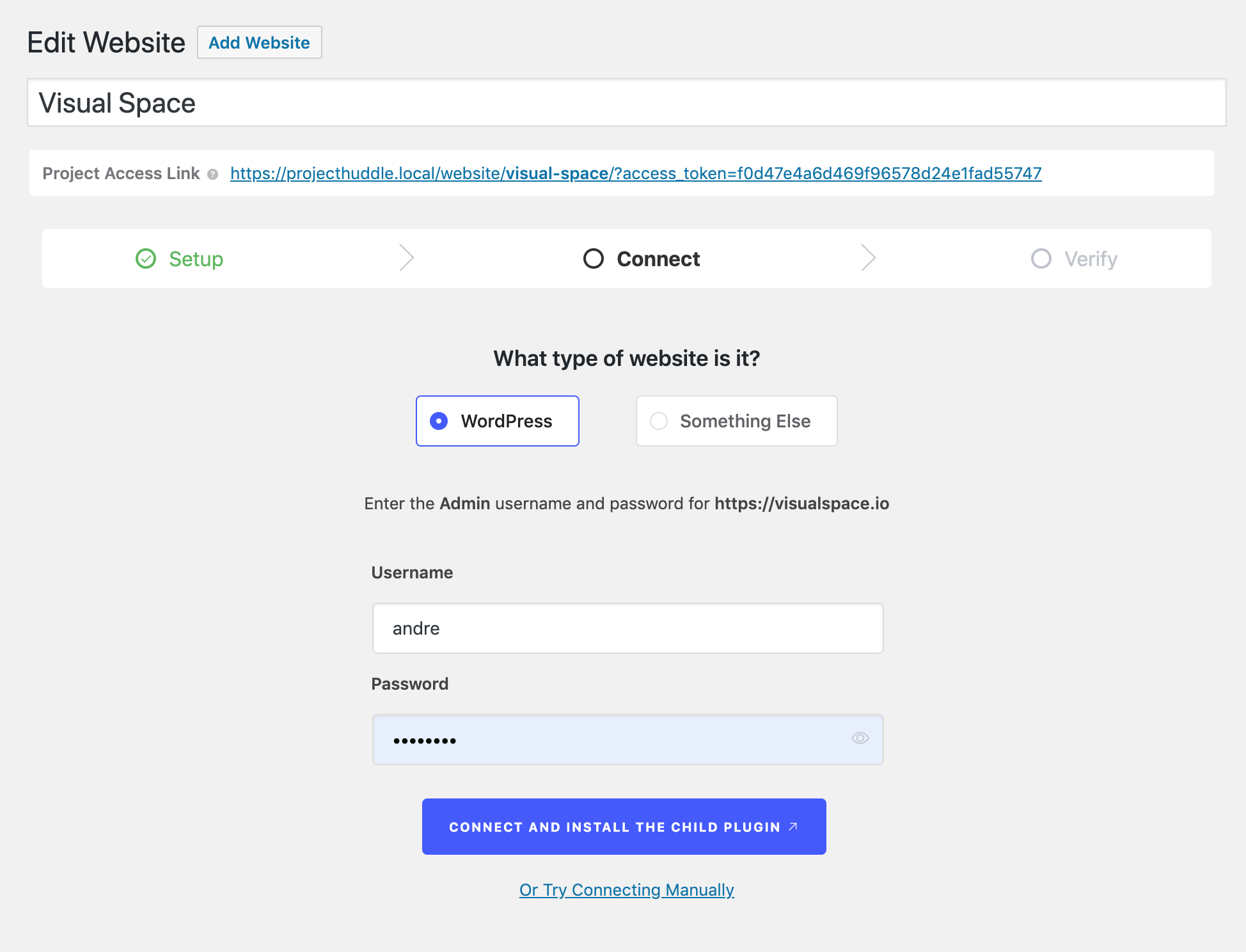Go to the Setup step
This screenshot has height=952, width=1246.
[x=196, y=259]
